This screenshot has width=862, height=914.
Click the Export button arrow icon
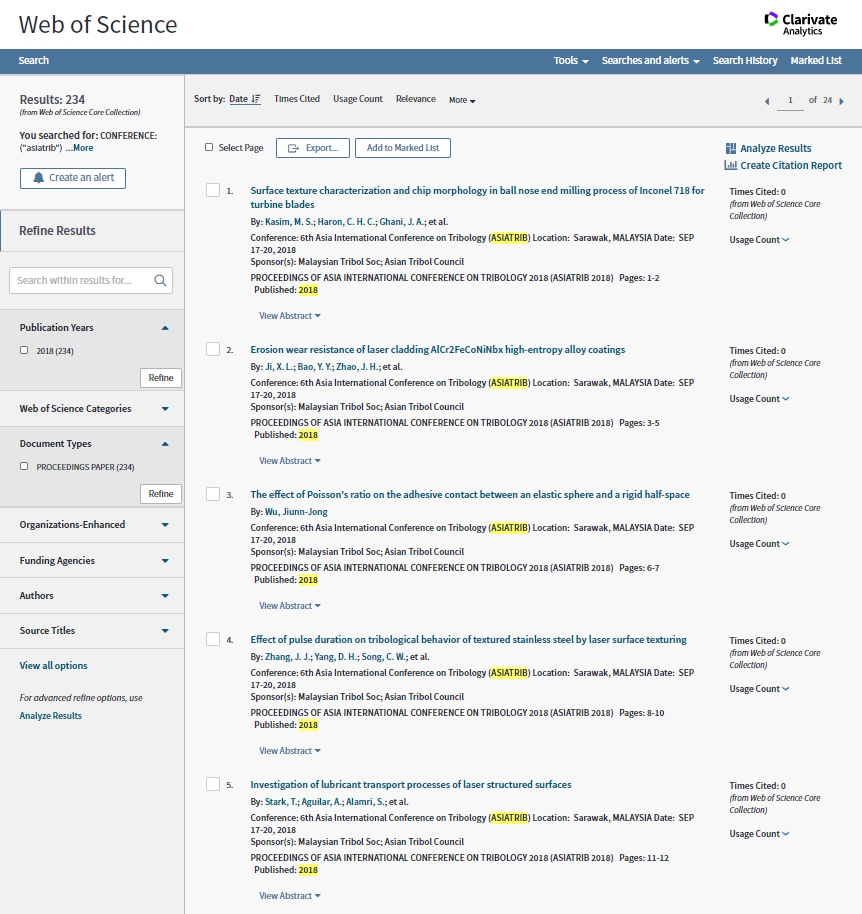293,148
